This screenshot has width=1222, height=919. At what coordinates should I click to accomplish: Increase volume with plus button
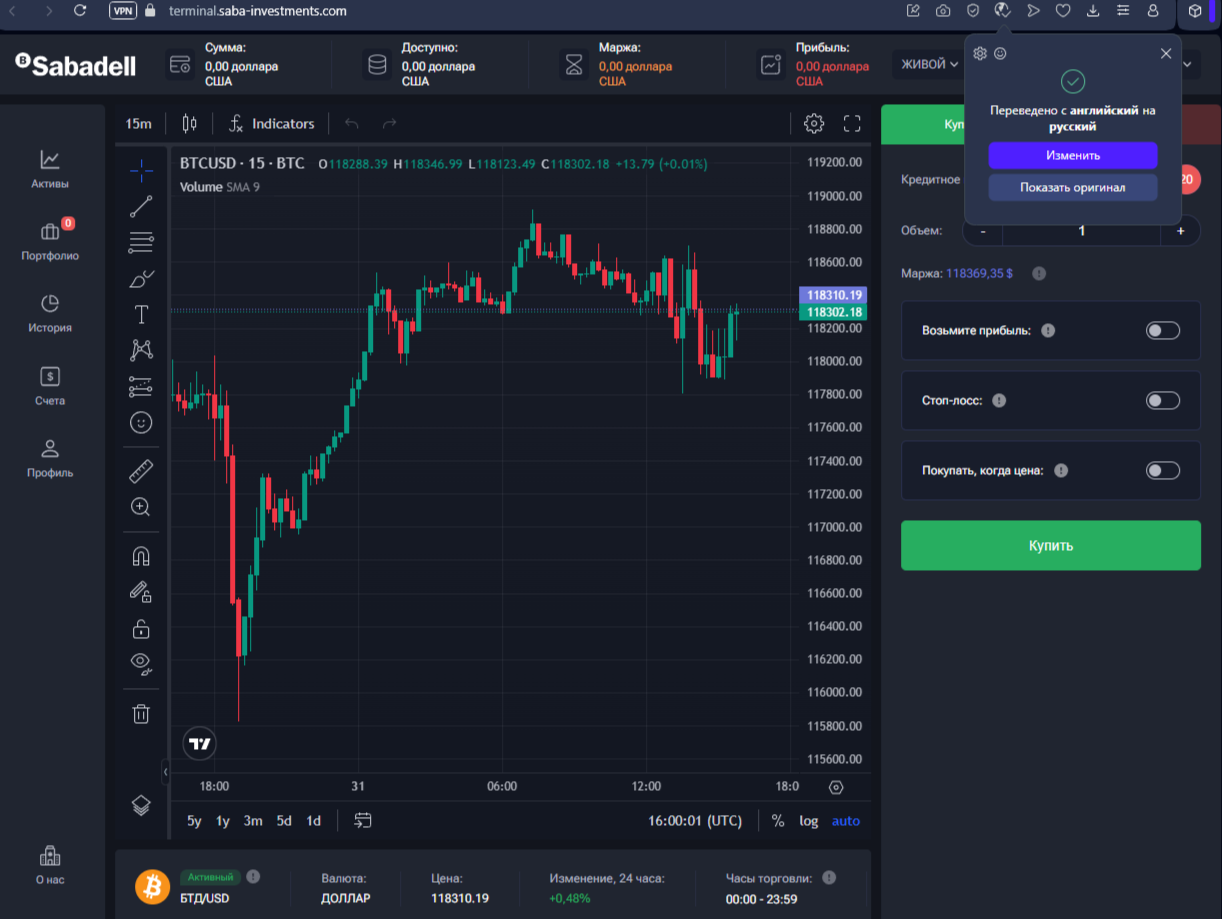pyautogui.click(x=1180, y=231)
